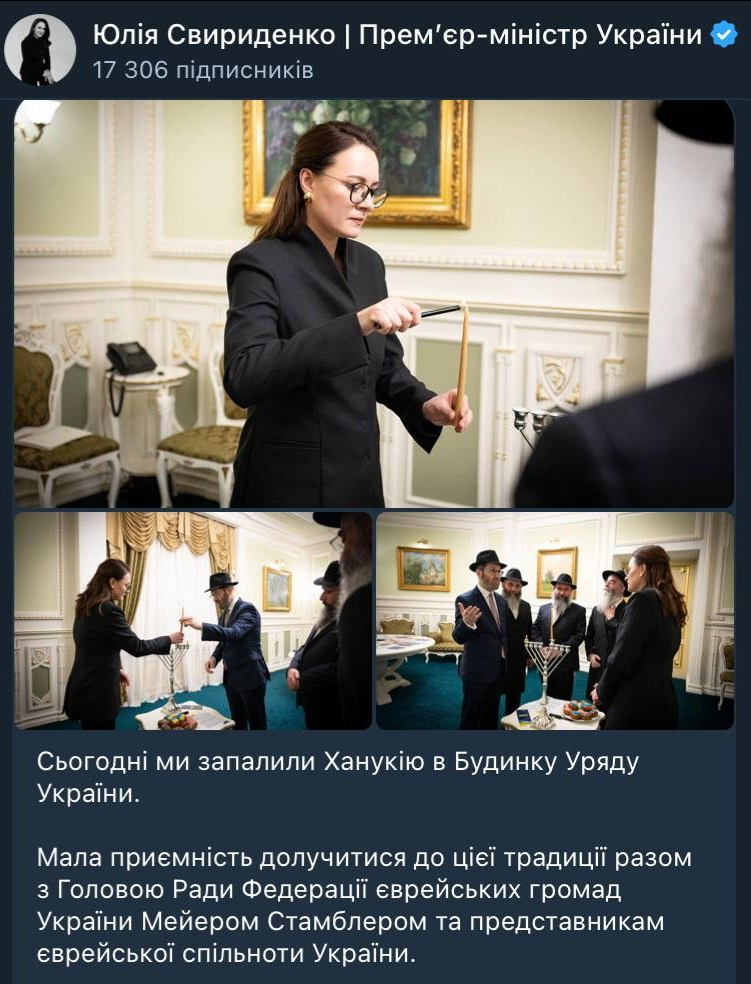The width and height of the screenshot is (751, 984).
Task: Open the large candle-lighting photo
Action: [x=374, y=304]
